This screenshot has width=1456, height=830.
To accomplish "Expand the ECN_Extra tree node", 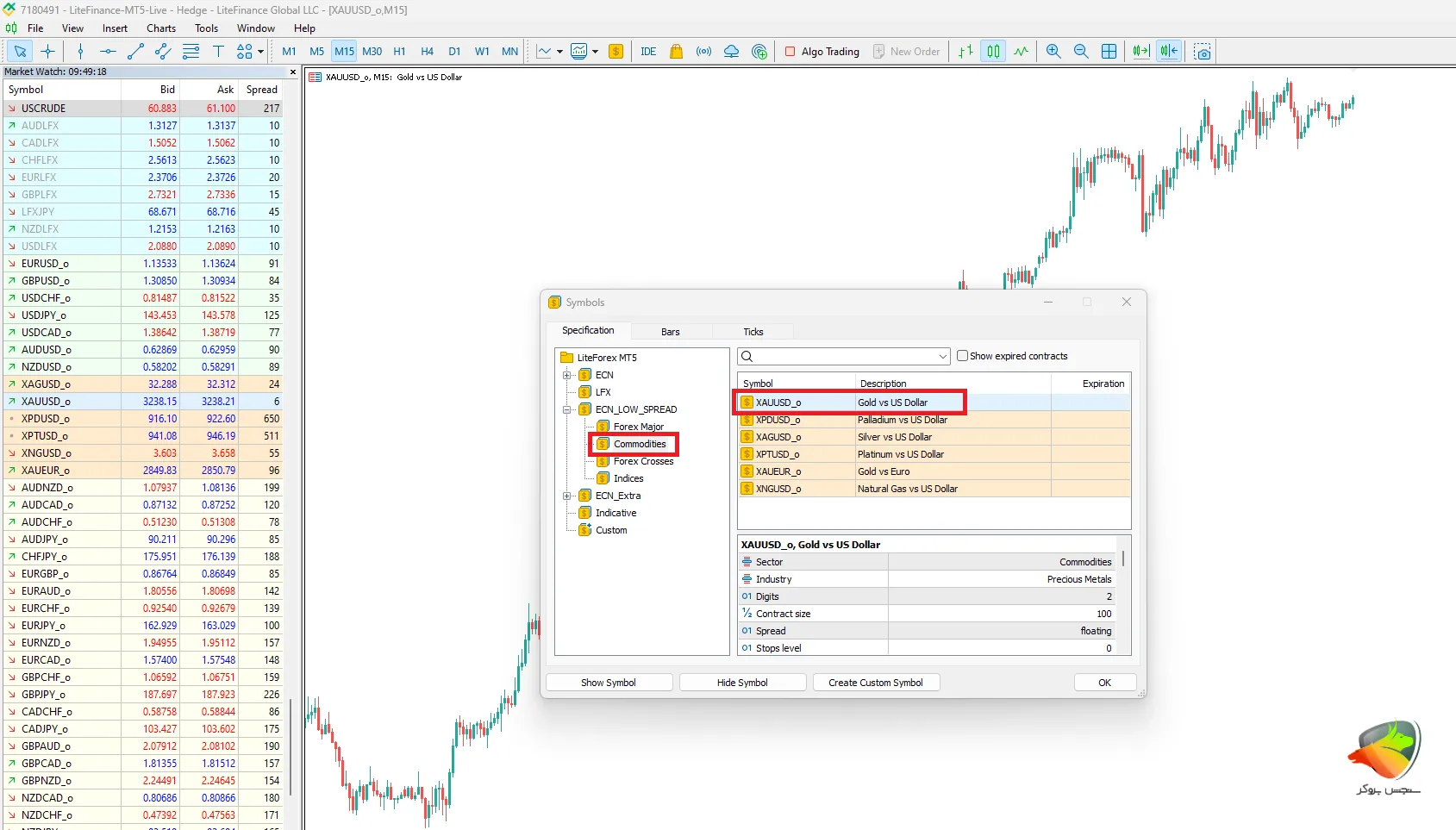I will [566, 496].
